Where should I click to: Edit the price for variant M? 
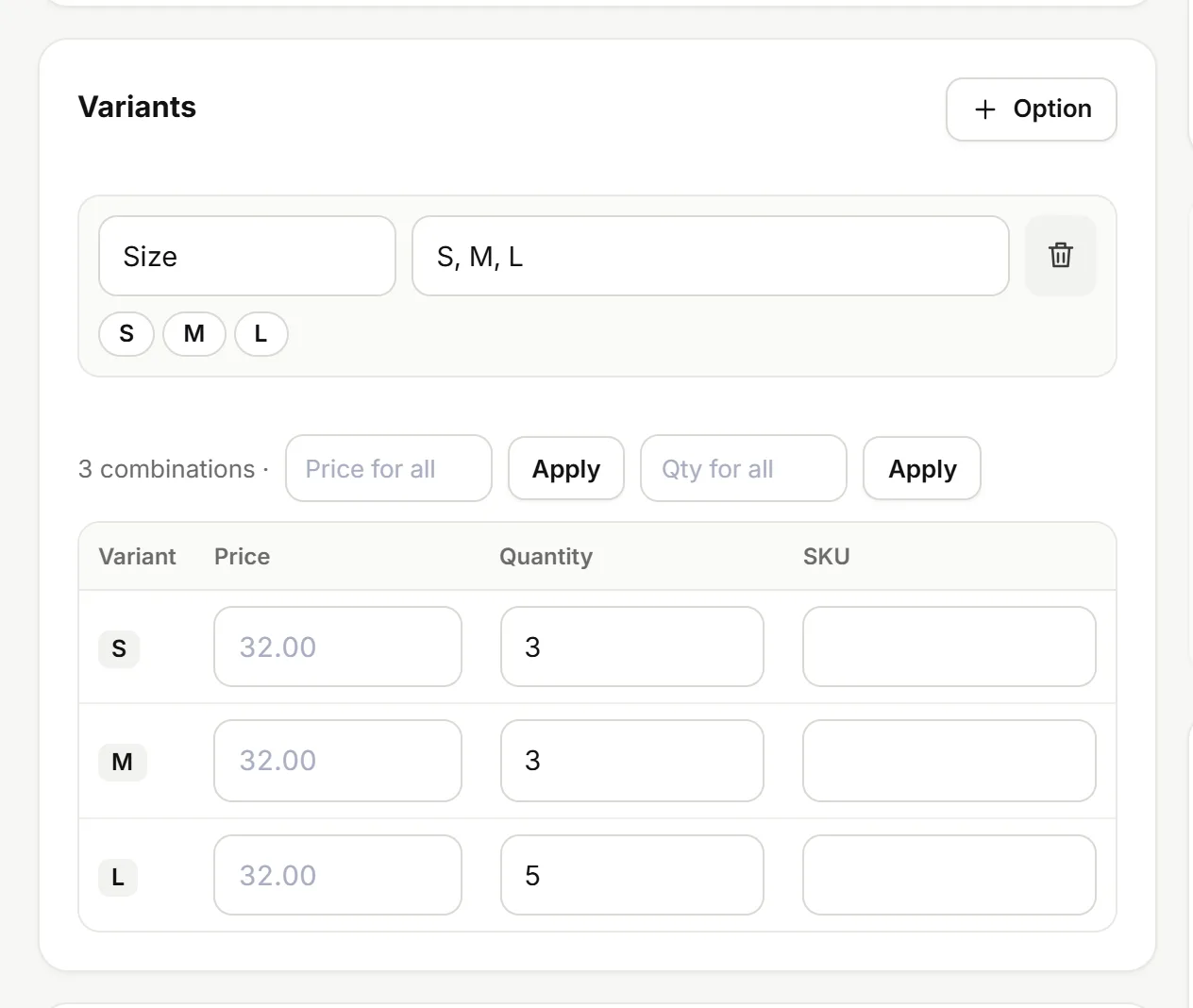[338, 761]
